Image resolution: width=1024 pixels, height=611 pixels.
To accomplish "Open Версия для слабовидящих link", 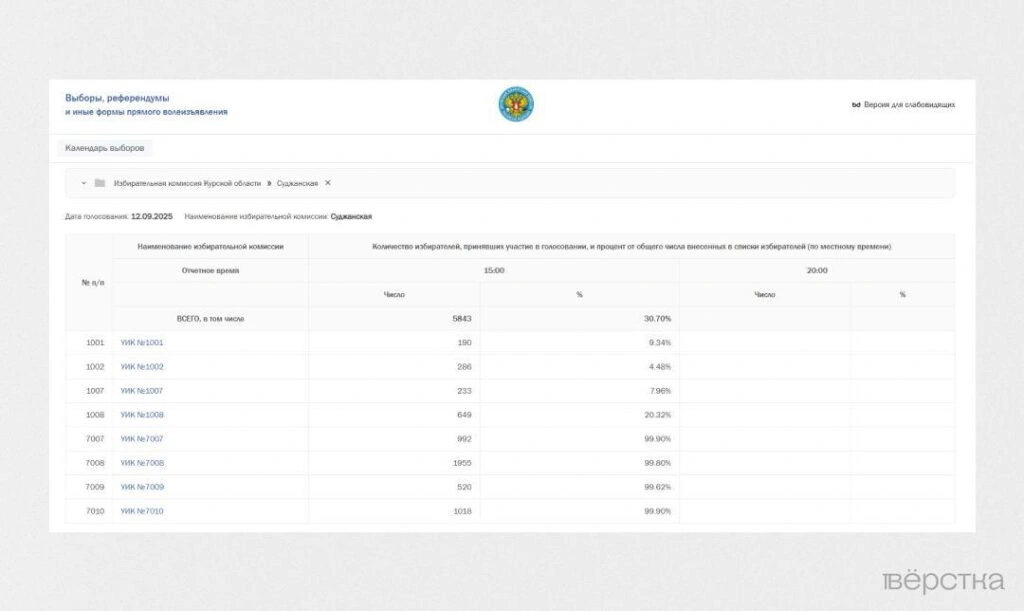I will (x=908, y=104).
